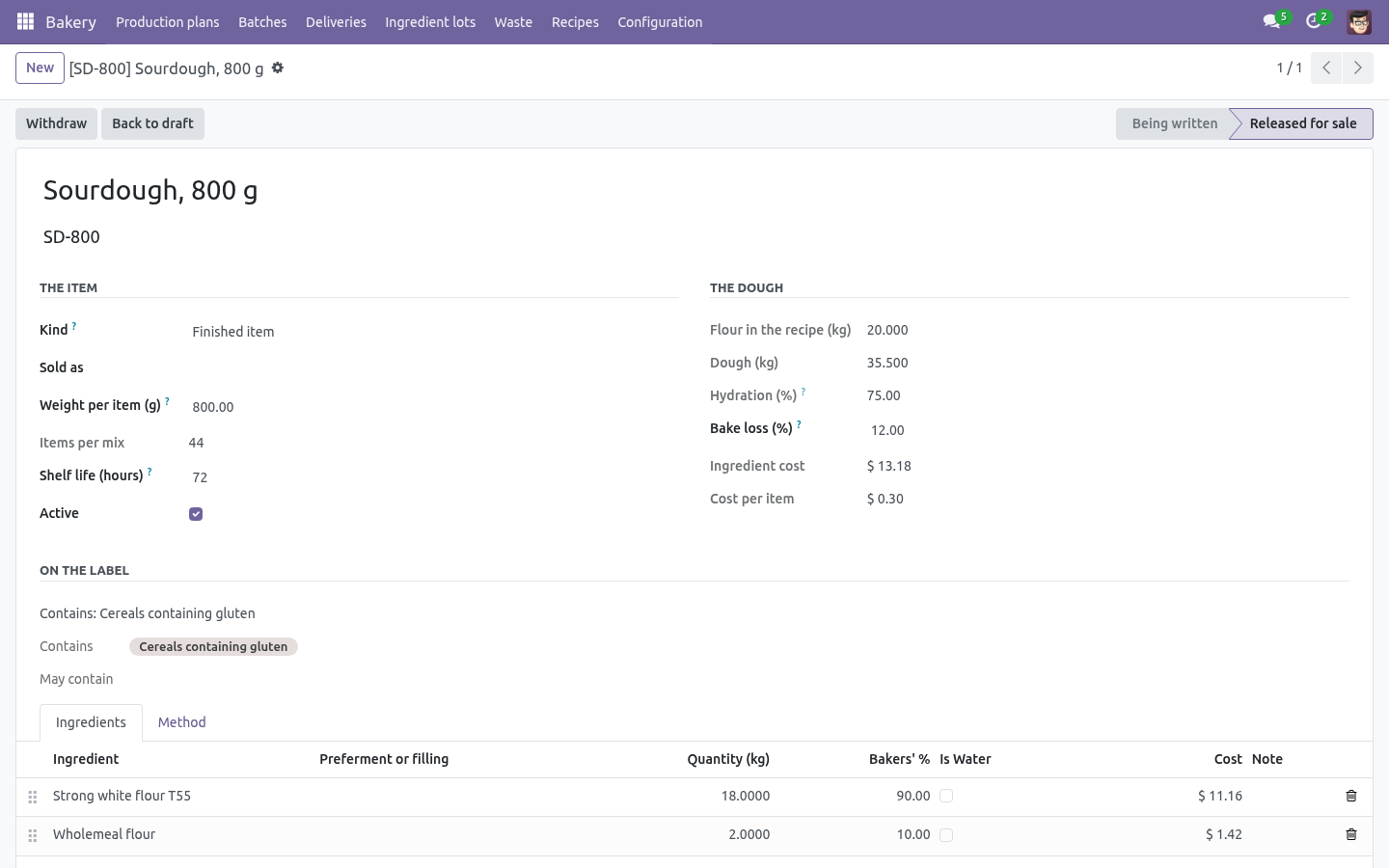
Task: Toggle Is Water for Wholemeal flour
Action: (x=946, y=835)
